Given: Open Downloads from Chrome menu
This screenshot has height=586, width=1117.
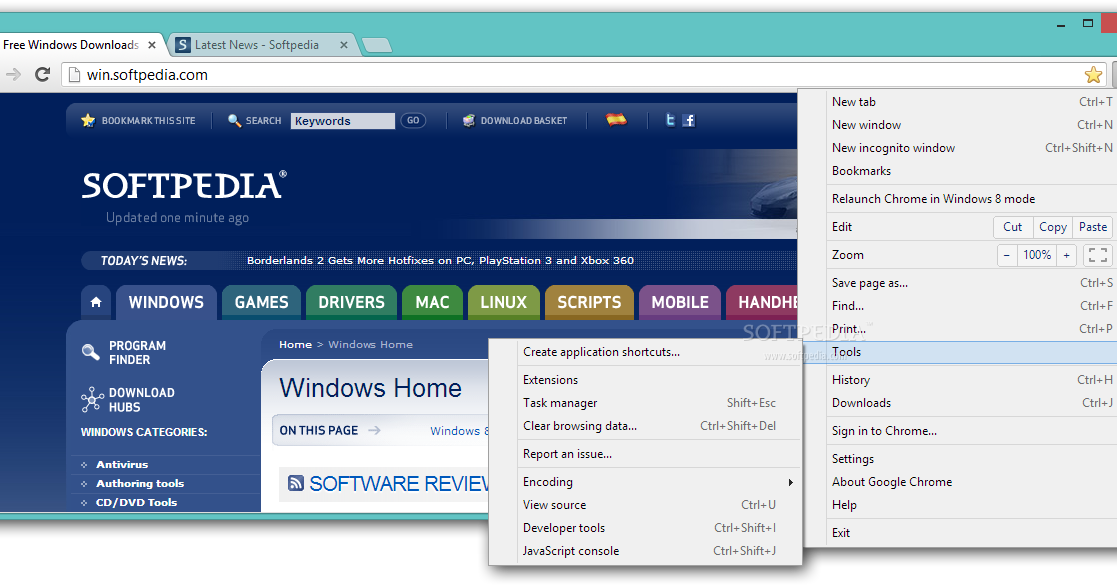Looking at the screenshot, I should point(960,403).
